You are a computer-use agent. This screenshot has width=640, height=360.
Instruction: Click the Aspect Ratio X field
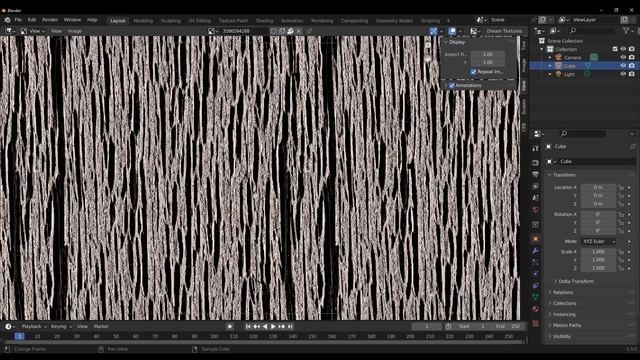(488, 54)
